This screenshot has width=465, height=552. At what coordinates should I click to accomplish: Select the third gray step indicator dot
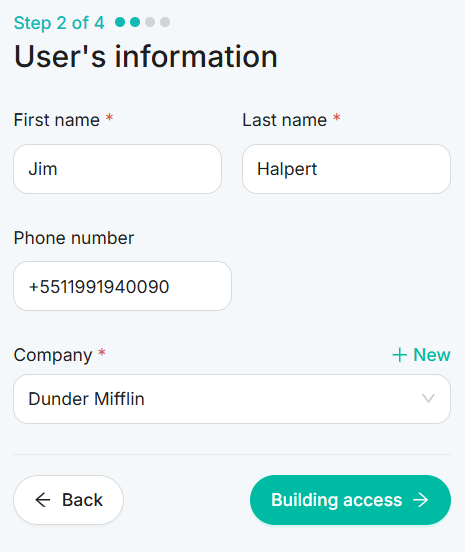click(150, 22)
